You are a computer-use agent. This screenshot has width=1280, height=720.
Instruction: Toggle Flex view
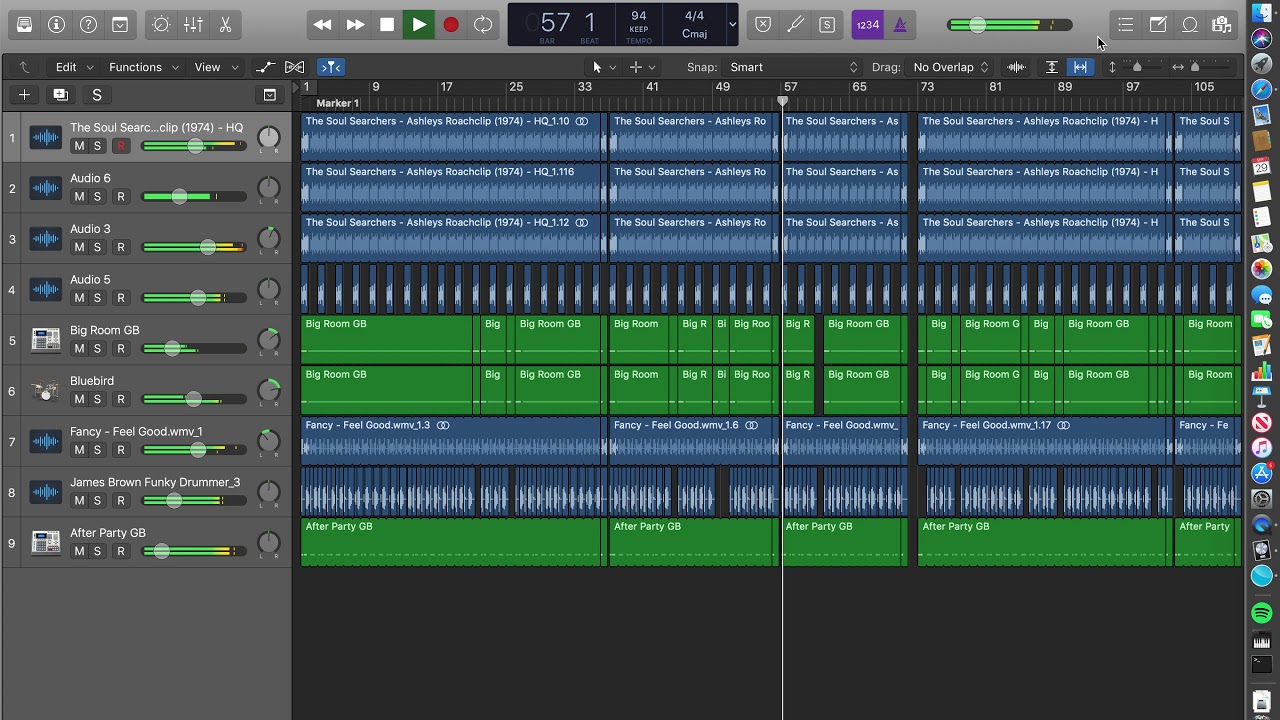click(x=294, y=67)
